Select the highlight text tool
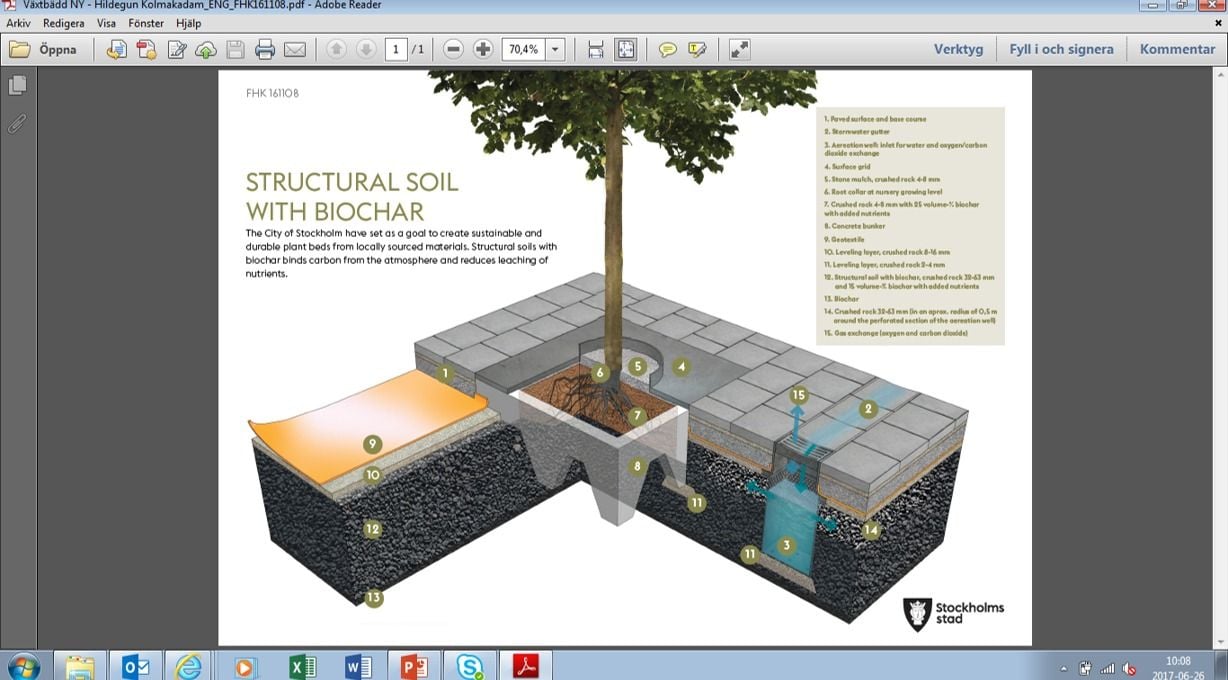This screenshot has width=1228, height=680. point(697,49)
